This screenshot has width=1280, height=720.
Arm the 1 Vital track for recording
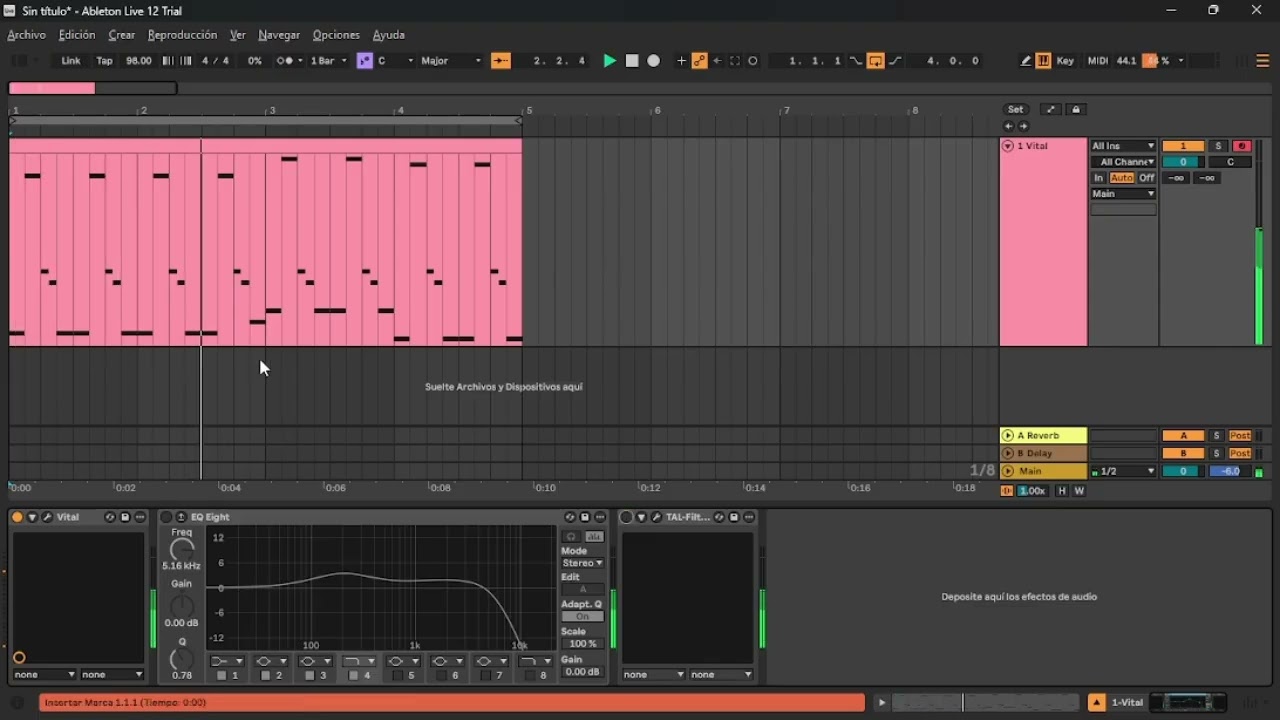tap(1242, 146)
